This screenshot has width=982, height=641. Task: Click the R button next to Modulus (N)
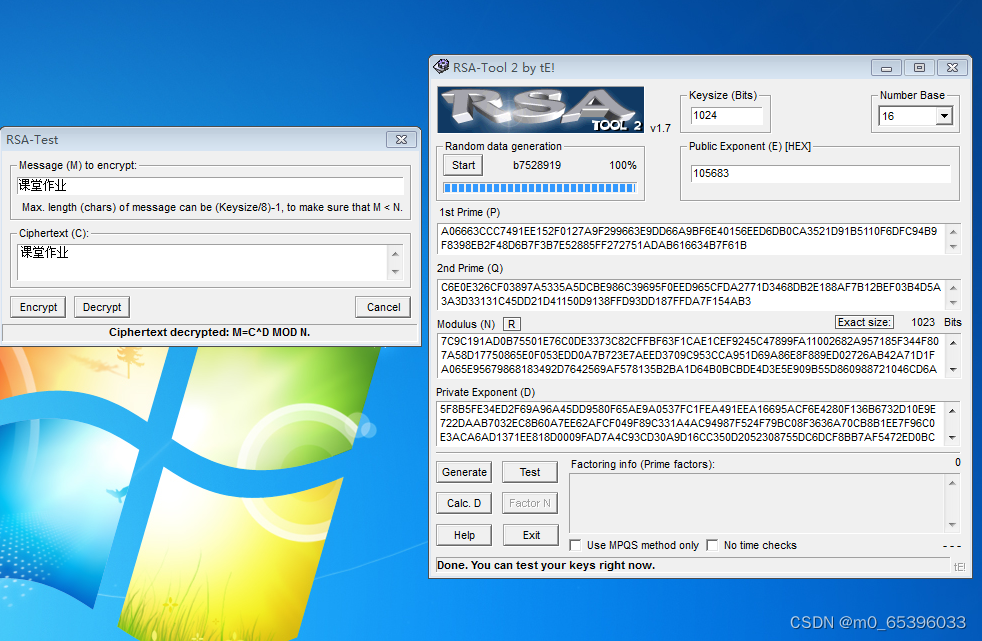pyautogui.click(x=512, y=324)
